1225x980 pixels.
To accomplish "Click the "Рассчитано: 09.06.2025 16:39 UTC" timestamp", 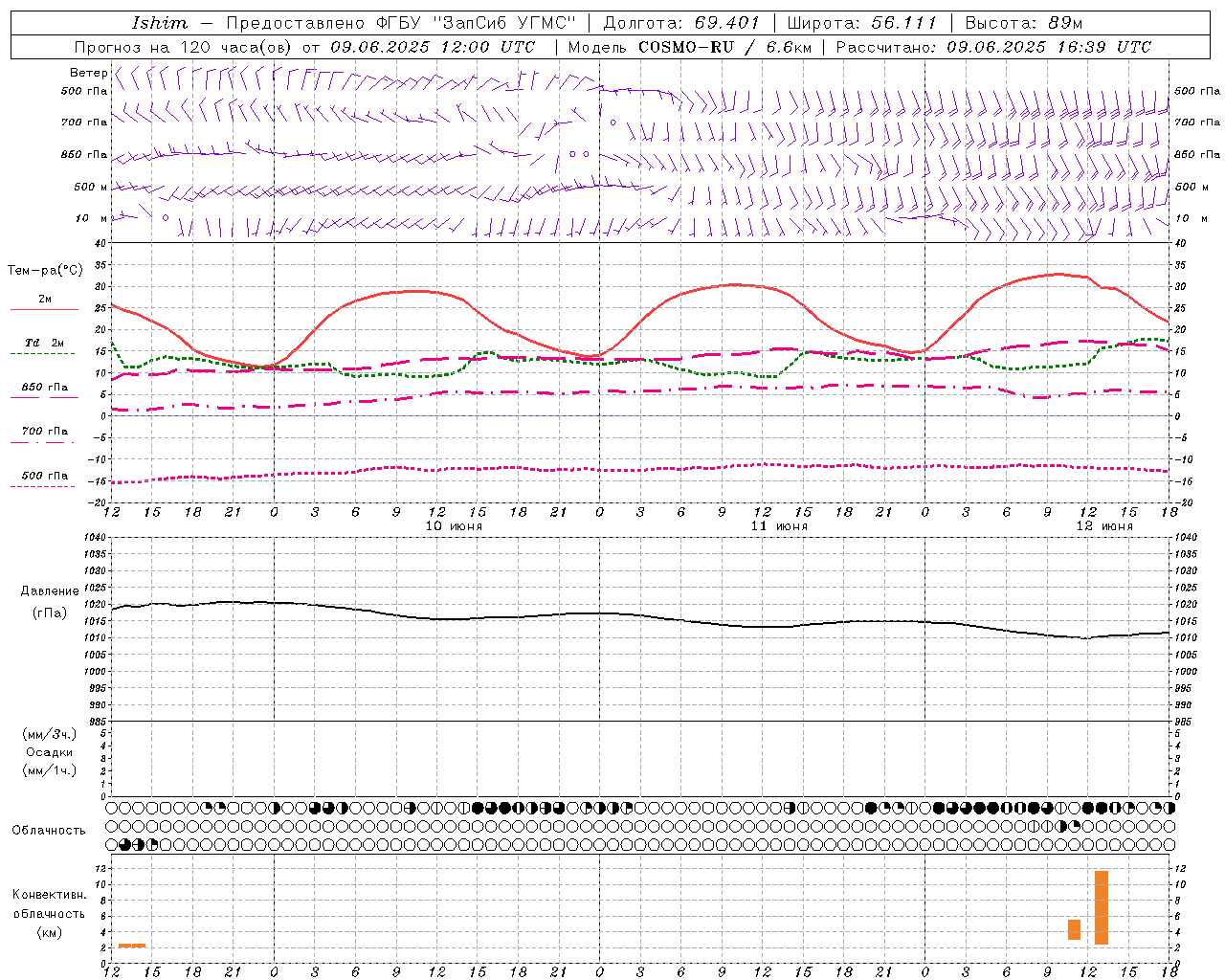I will pyautogui.click(x=993, y=47).
